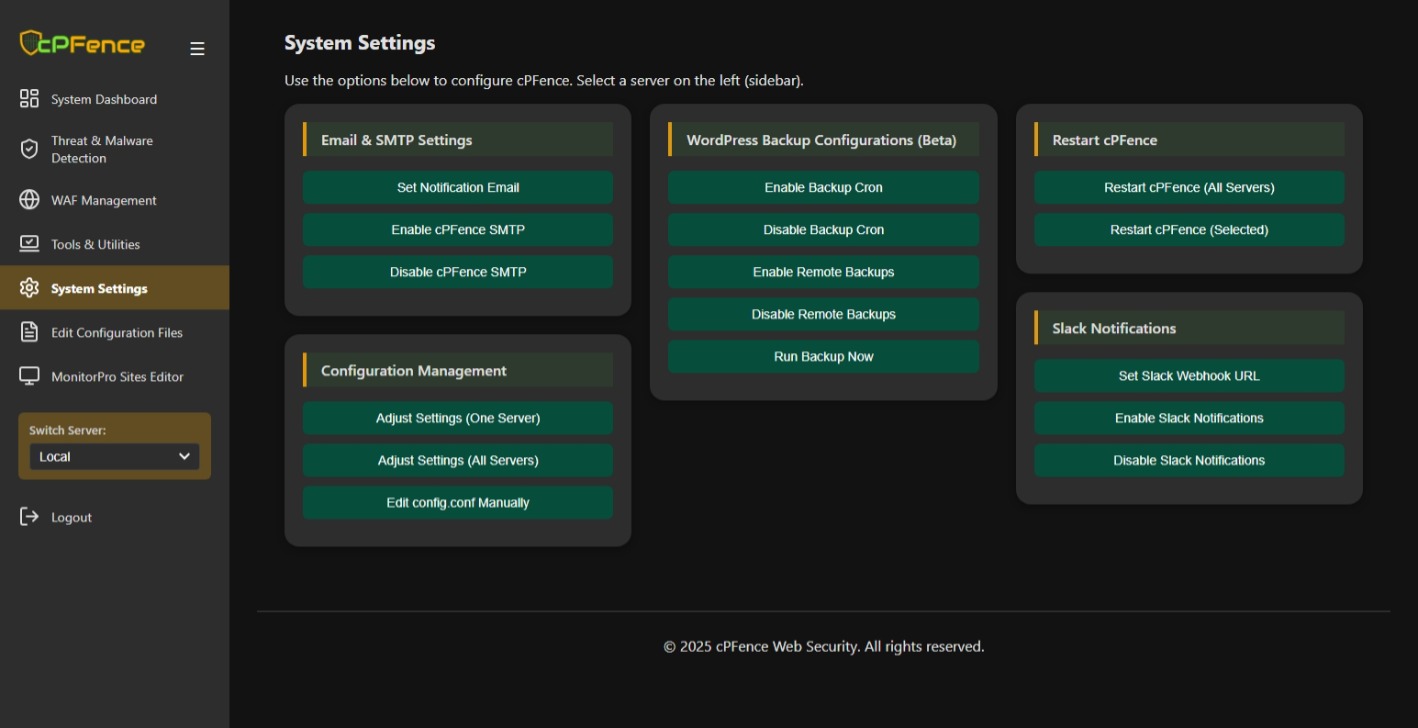Viewport: 1418px width, 728px height.
Task: Click Disable cPFence SMTP button
Action: point(458,272)
